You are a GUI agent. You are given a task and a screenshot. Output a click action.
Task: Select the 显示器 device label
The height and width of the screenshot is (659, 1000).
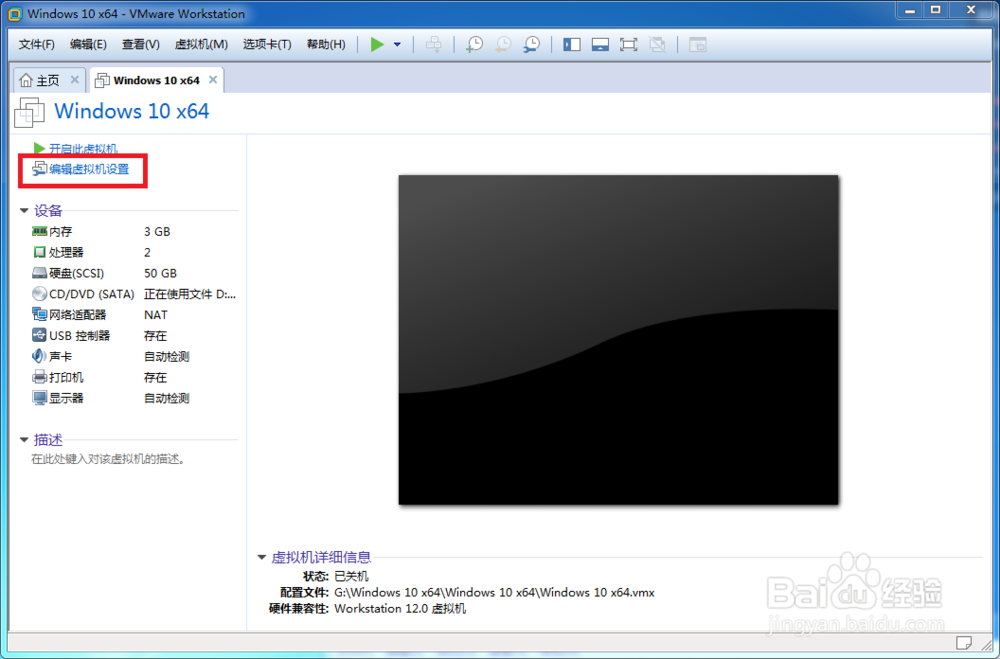(x=66, y=398)
